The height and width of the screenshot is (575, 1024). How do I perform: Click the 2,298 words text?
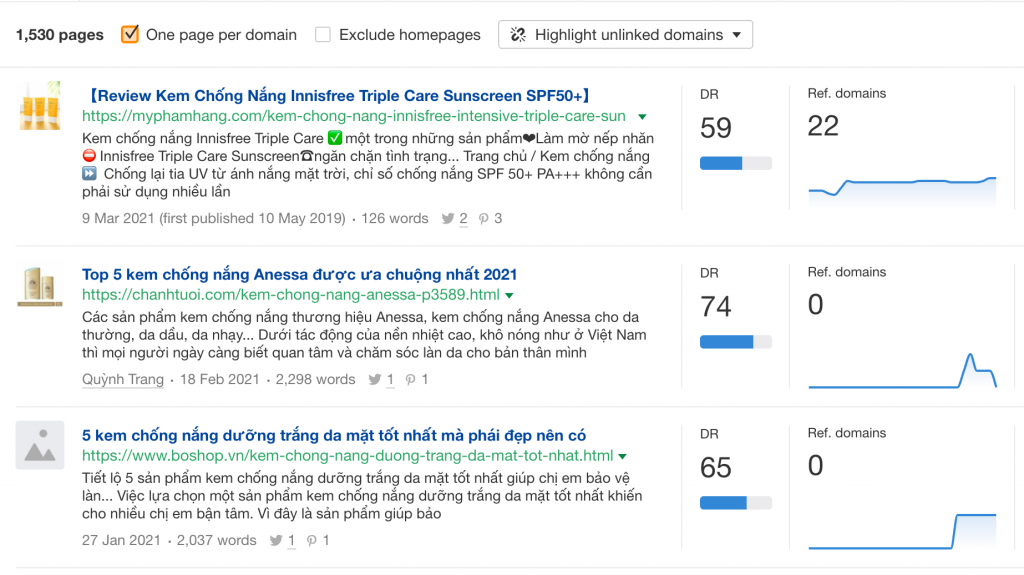pyautogui.click(x=315, y=380)
